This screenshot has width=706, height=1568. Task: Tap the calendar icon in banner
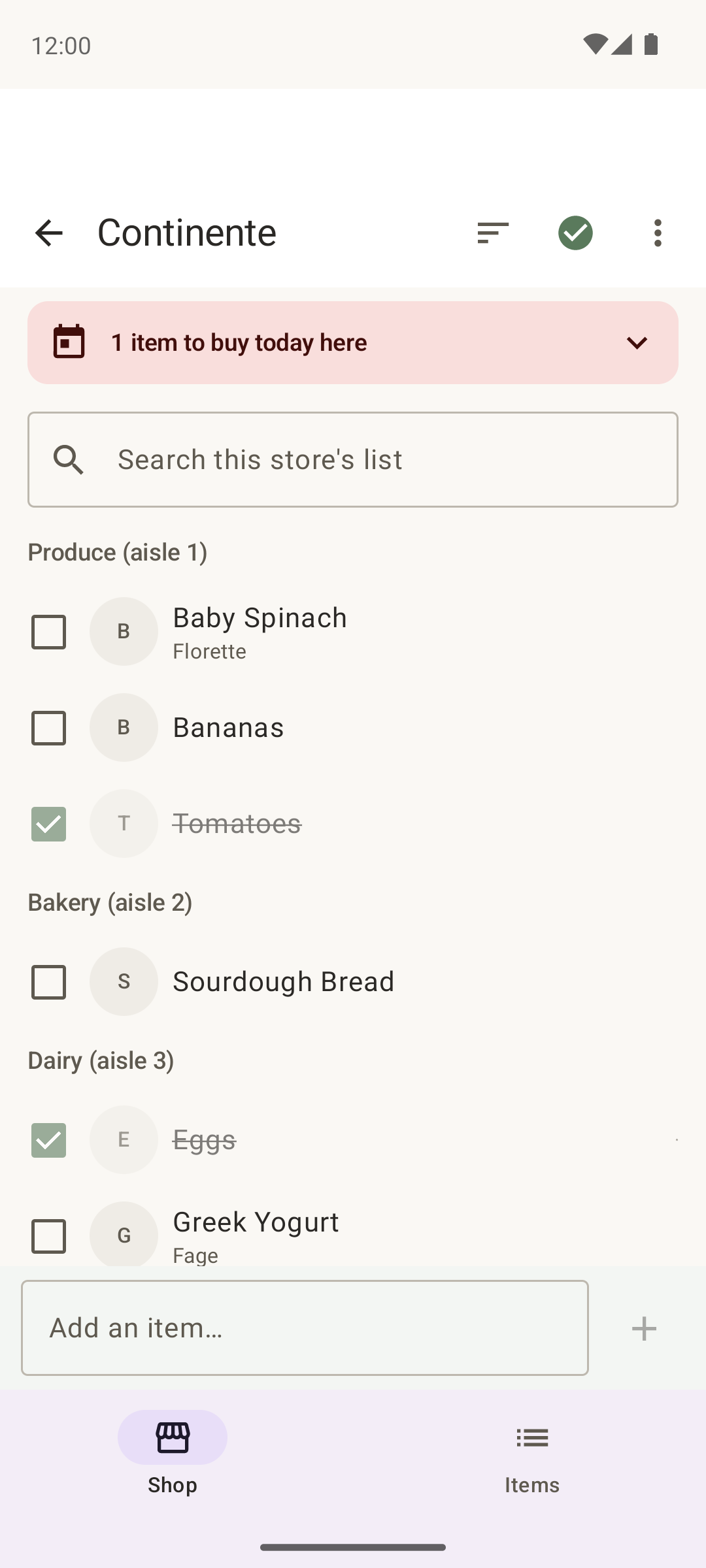coord(69,342)
